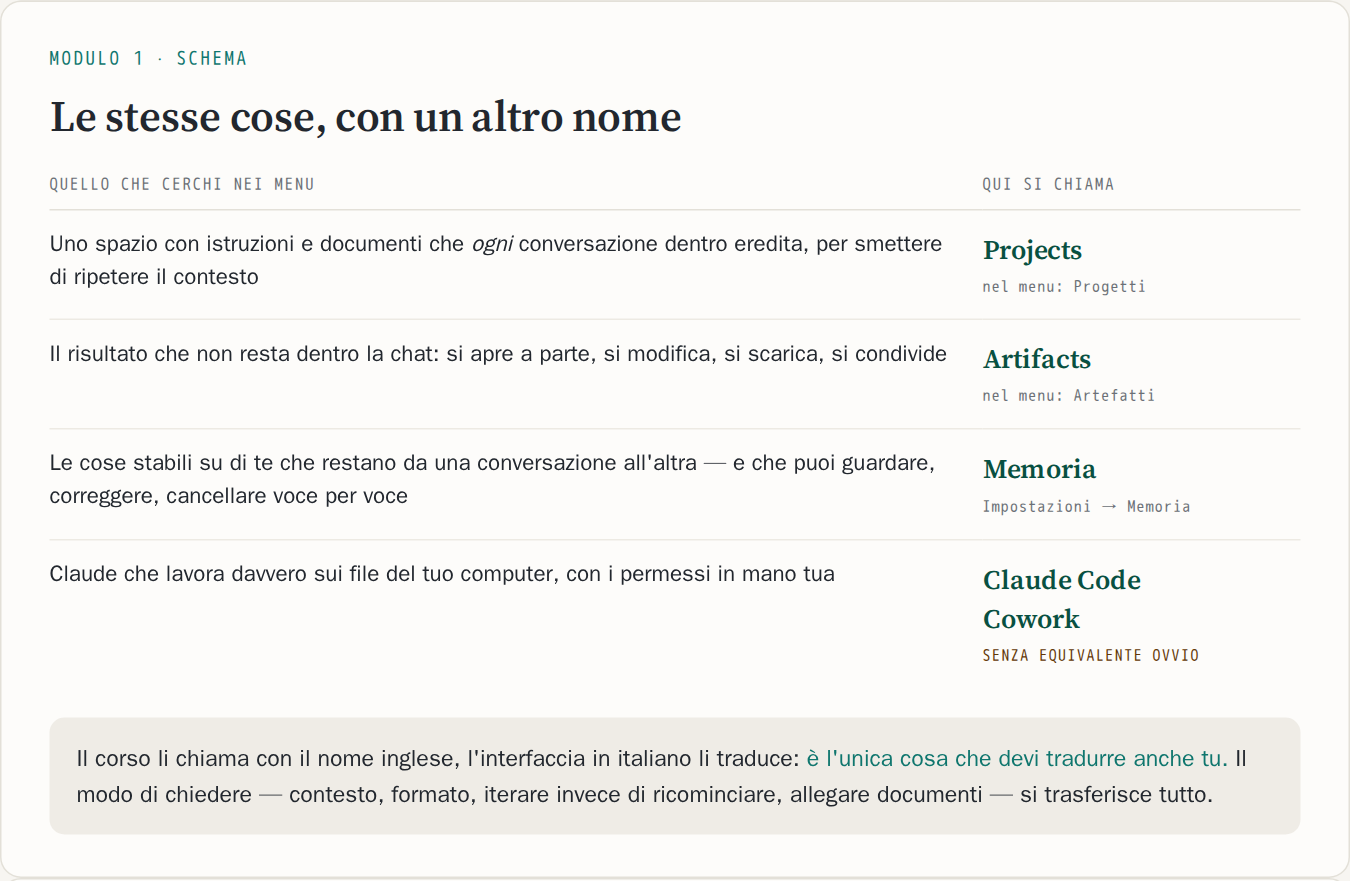Click the bold green "Memoria" feature name
This screenshot has width=1350, height=881.
point(1039,469)
